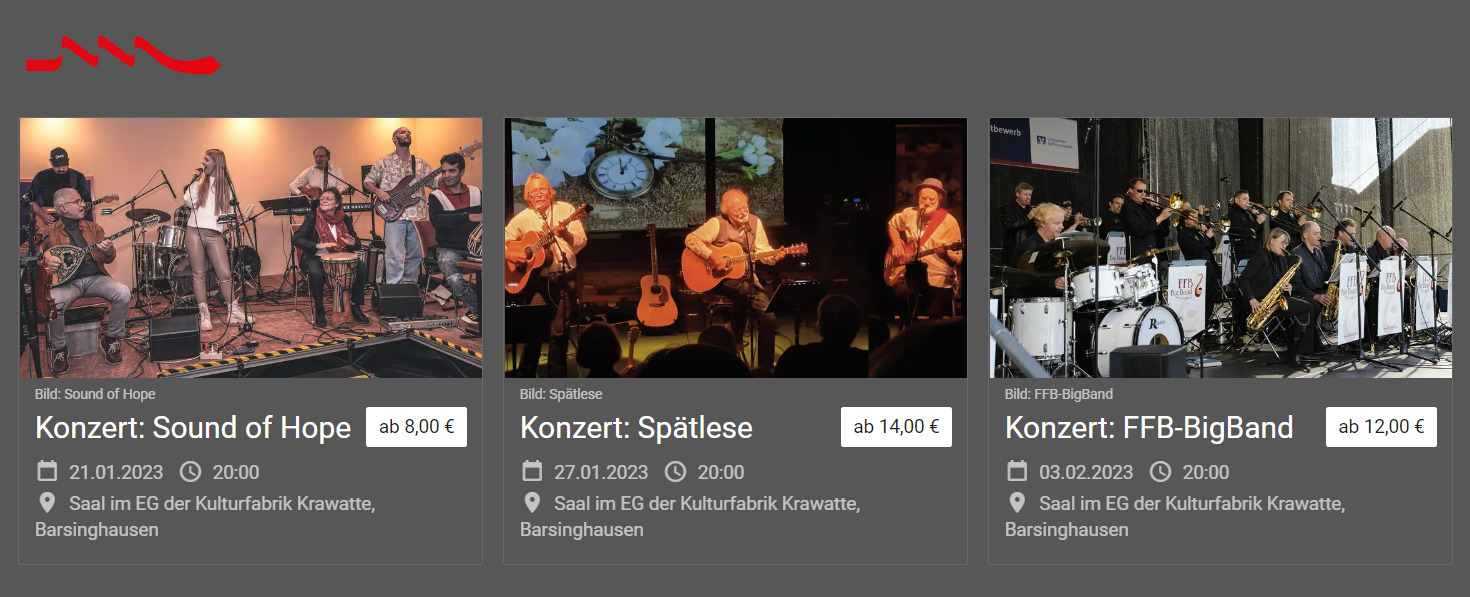
Task: Click clock icon on Spätlese card
Action: click(676, 472)
